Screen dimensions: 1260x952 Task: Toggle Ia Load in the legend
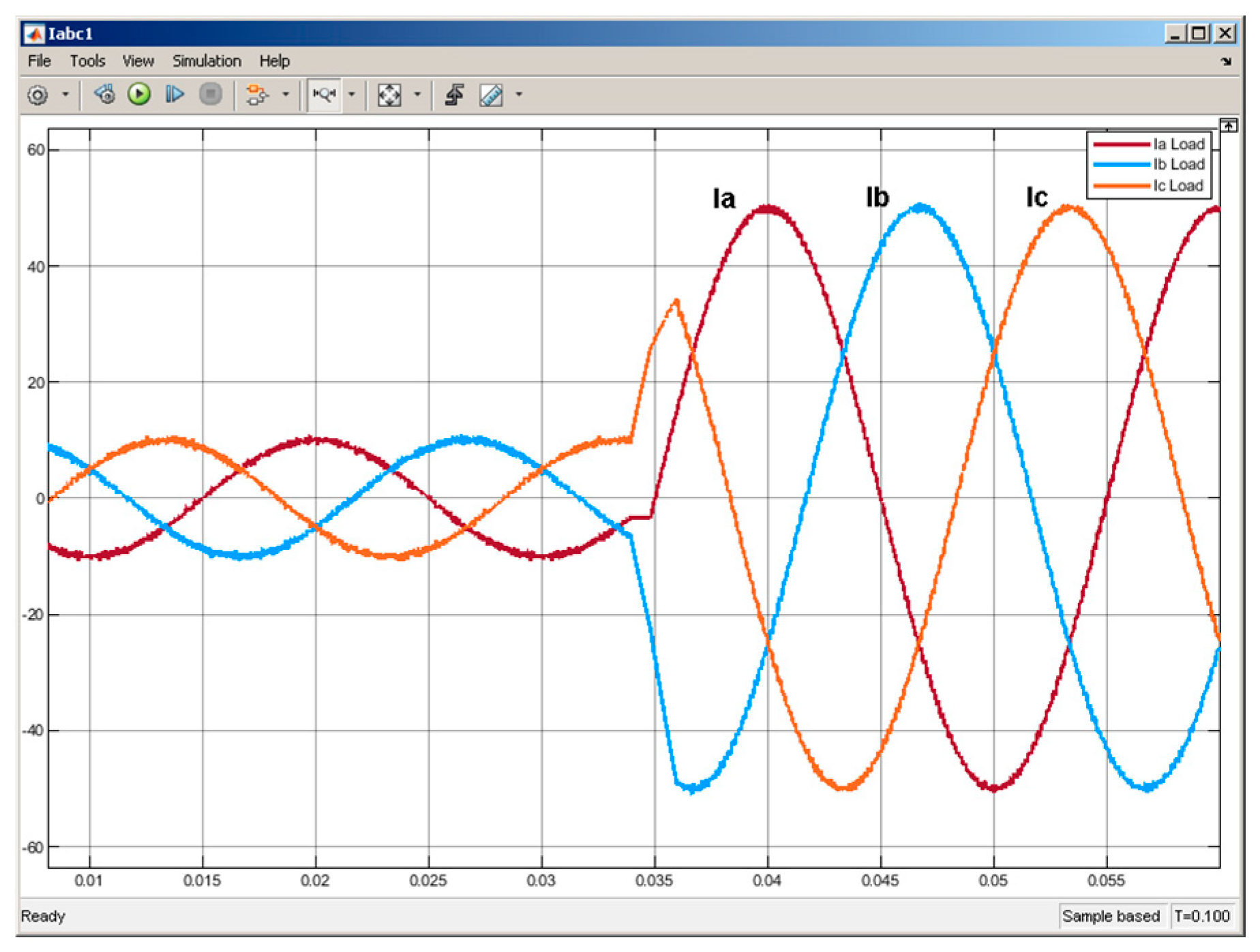(1177, 144)
